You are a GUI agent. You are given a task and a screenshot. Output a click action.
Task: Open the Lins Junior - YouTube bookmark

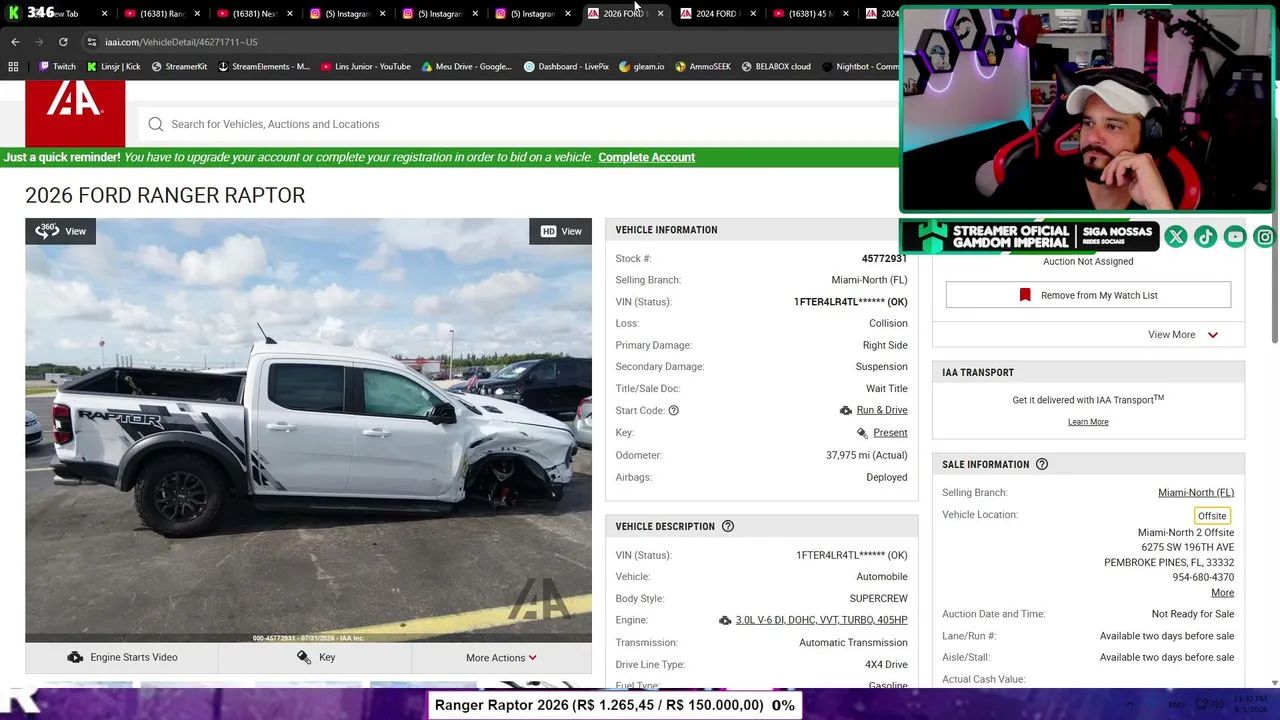pyautogui.click(x=366, y=67)
